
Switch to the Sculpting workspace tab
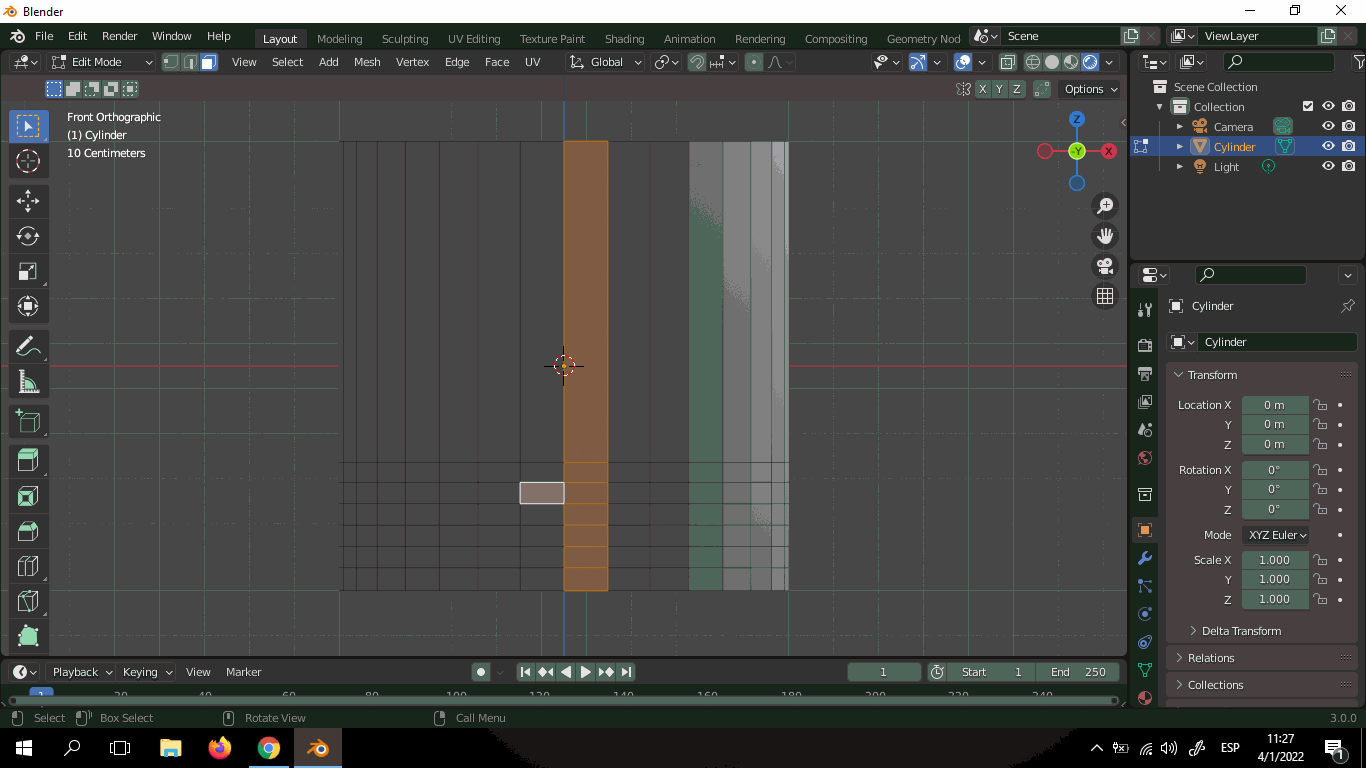405,39
